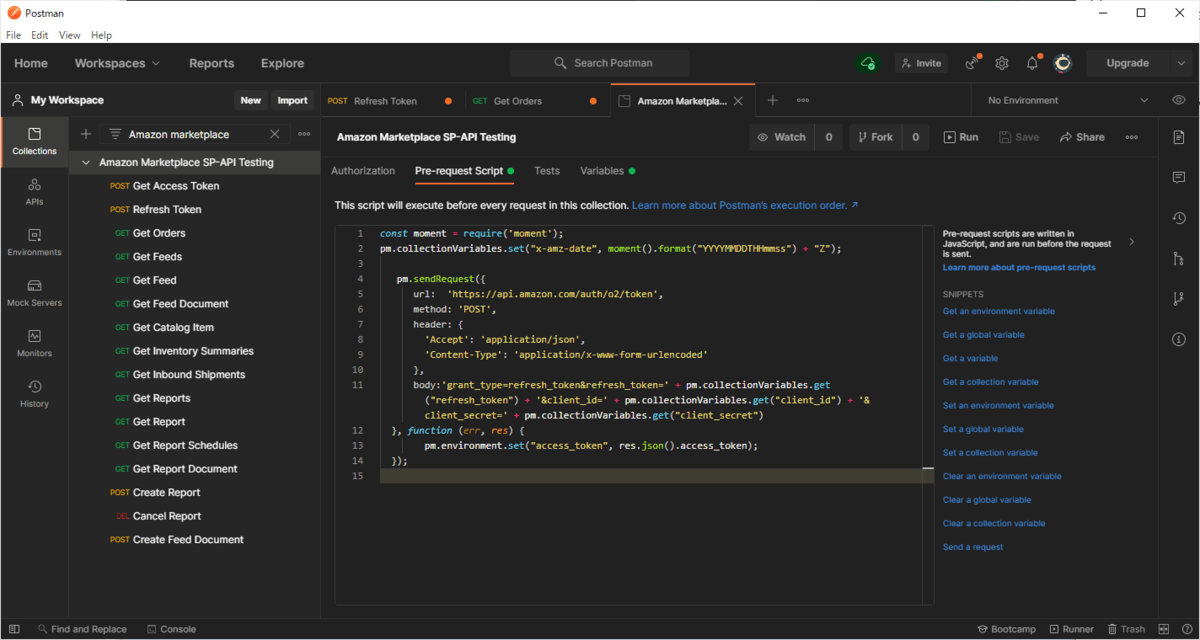Expand the Workspaces dropdown
Viewport: 1200px width, 640px height.
[117, 63]
